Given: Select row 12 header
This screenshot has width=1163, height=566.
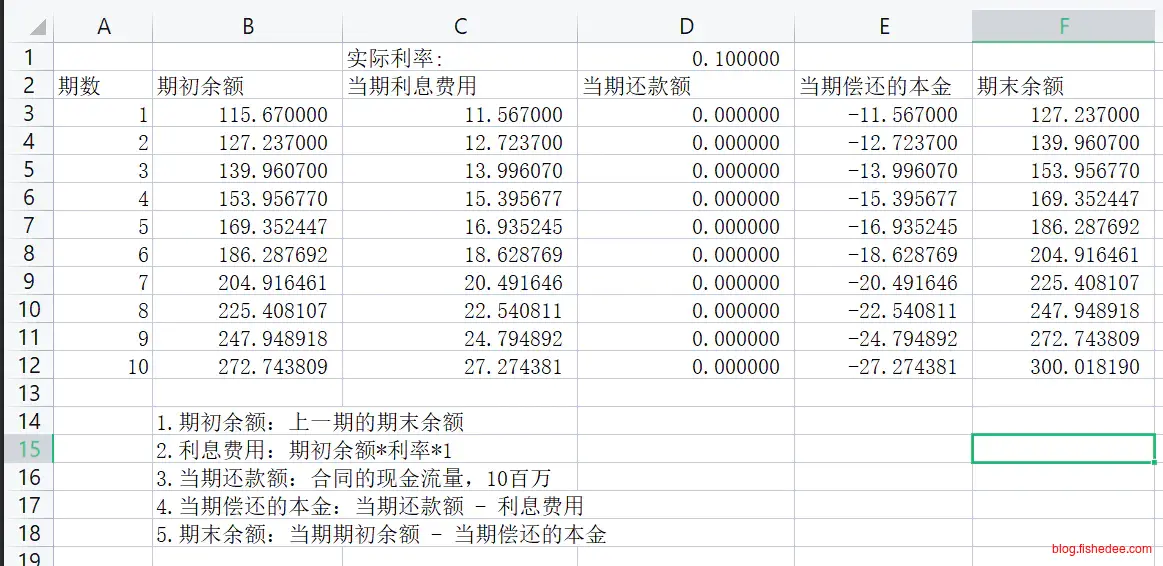Looking at the screenshot, I should (27, 367).
